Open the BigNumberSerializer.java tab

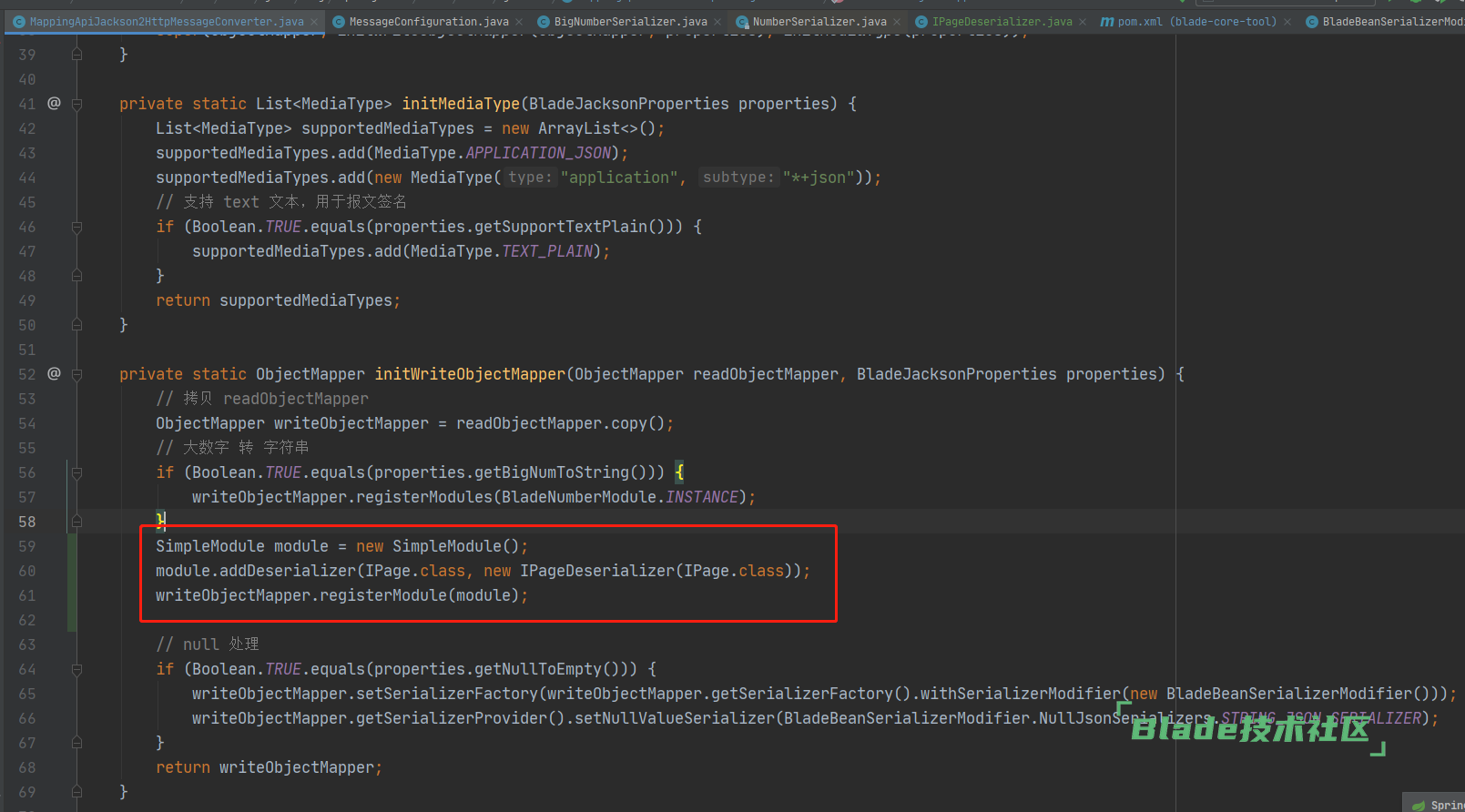pos(630,21)
